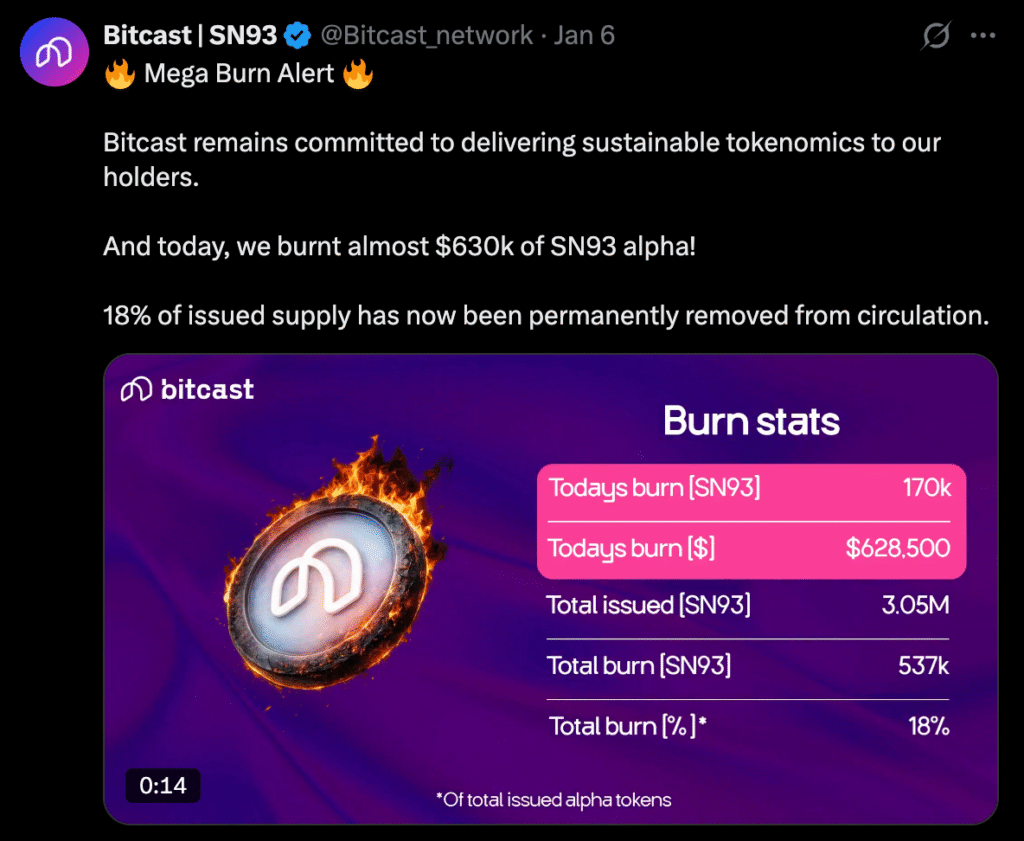Open the @Bitcast_network handle link
Image resolution: width=1024 pixels, height=841 pixels.
(x=427, y=36)
